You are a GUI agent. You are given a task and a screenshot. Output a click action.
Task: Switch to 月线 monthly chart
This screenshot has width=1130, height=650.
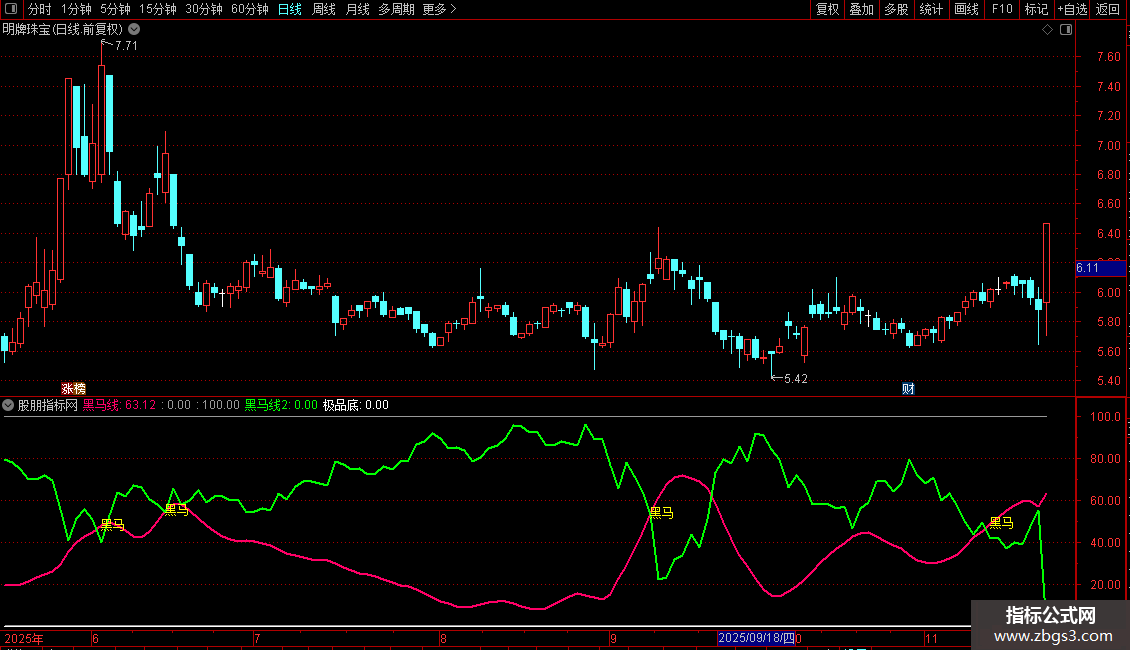tap(357, 9)
